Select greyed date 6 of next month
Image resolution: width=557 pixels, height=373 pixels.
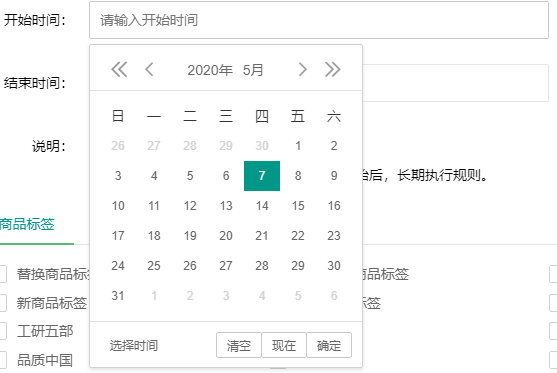coord(334,296)
